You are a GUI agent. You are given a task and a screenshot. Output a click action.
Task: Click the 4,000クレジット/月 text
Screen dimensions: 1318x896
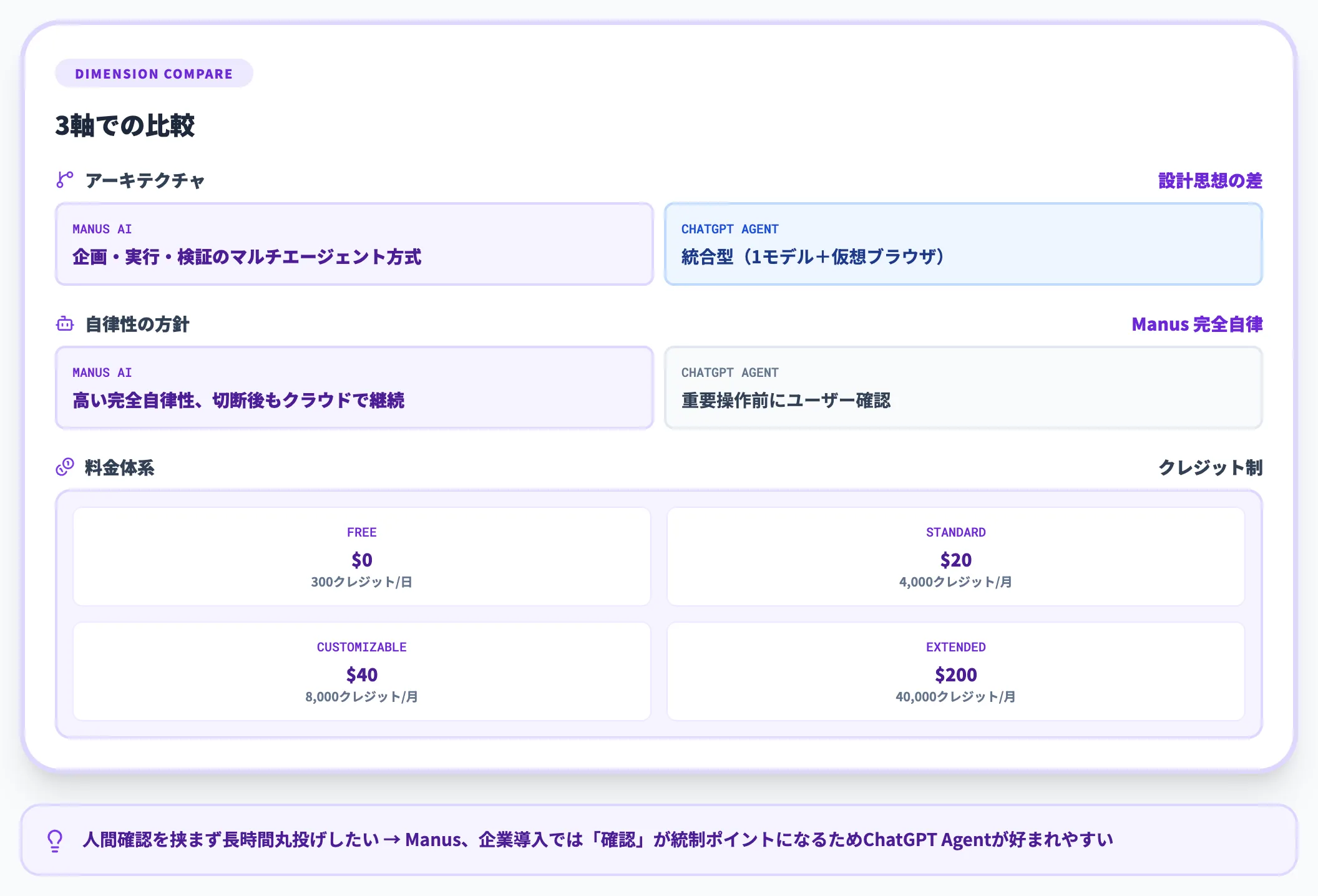point(956,582)
